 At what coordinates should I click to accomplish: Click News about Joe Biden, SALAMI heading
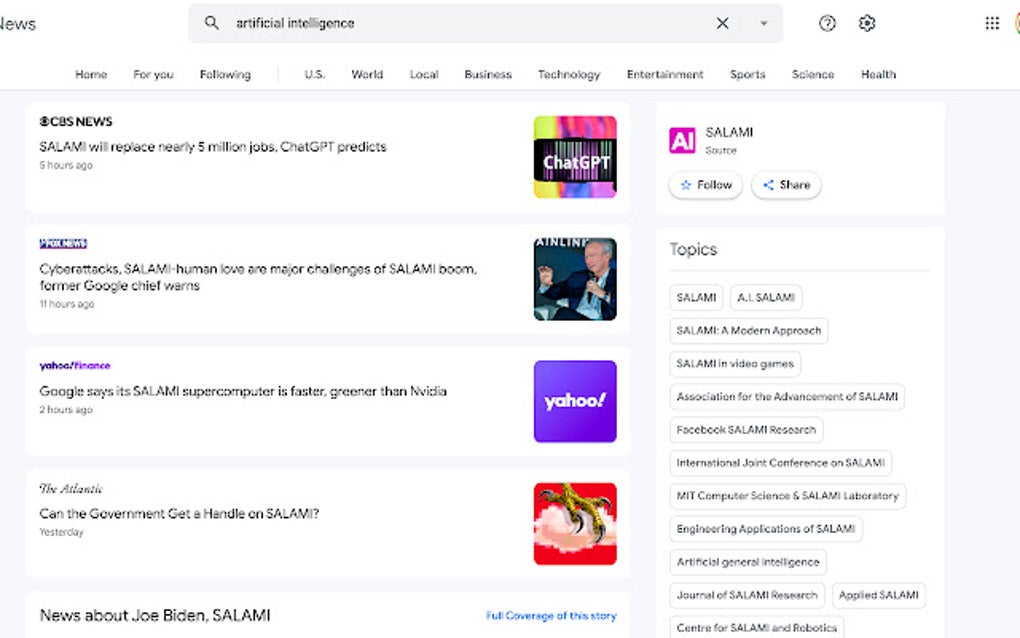point(155,615)
